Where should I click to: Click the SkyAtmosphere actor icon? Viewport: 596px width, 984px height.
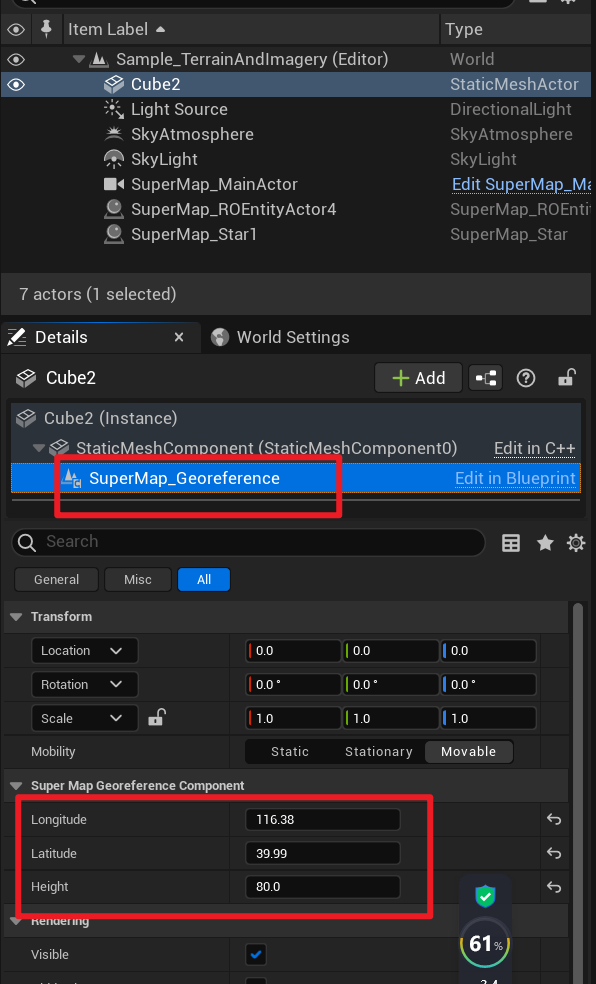click(114, 134)
